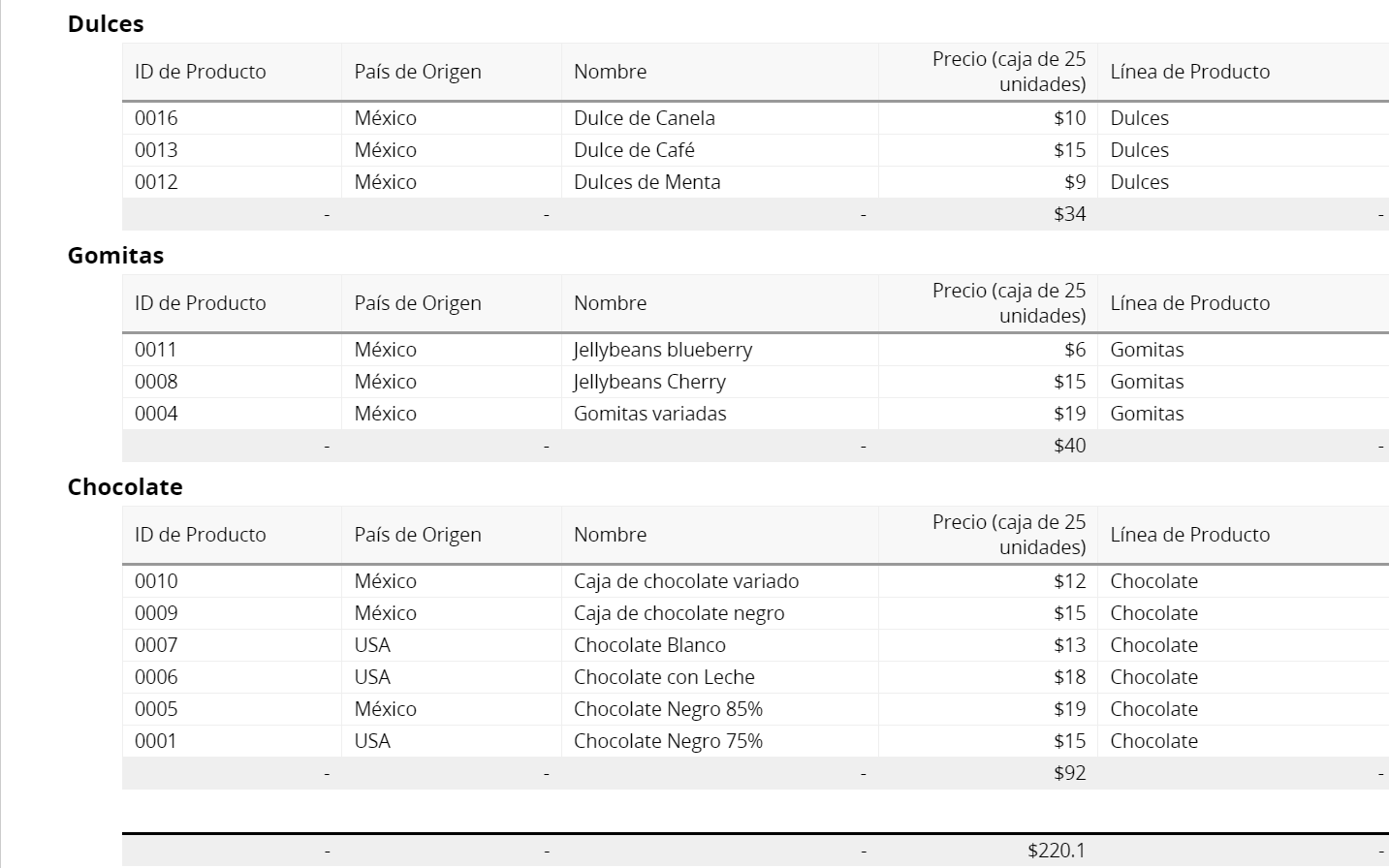Click ID de Producto header in Chocolate table
The image size is (1389, 868).
(200, 535)
